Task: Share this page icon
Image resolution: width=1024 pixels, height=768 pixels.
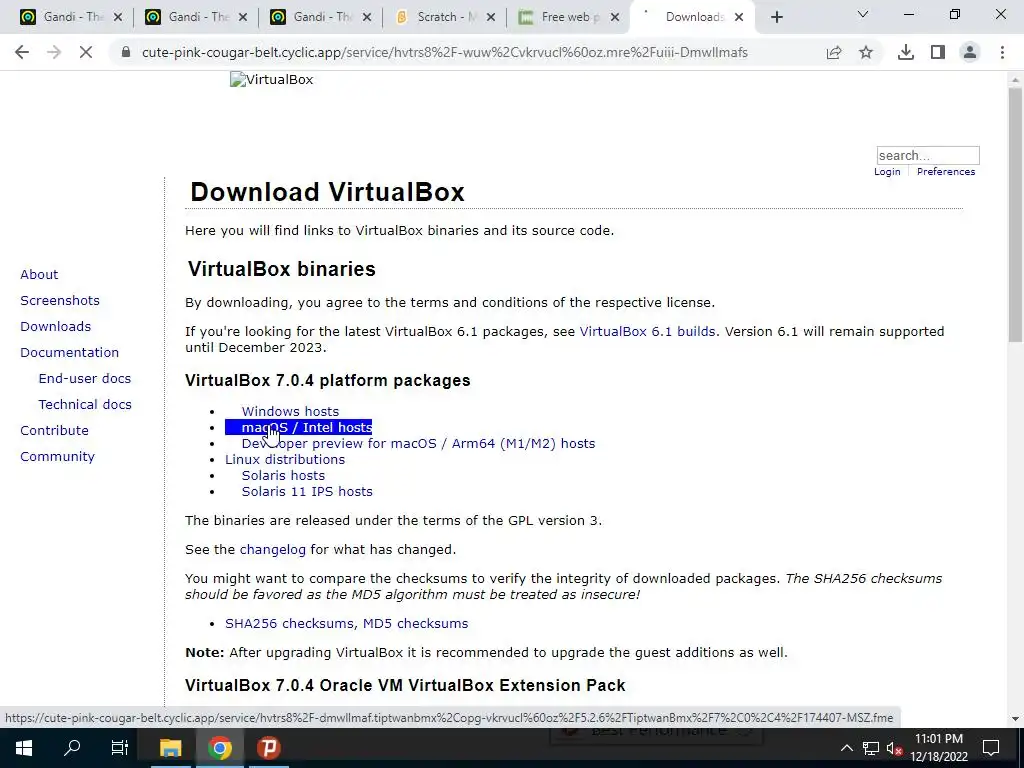Action: tap(834, 52)
